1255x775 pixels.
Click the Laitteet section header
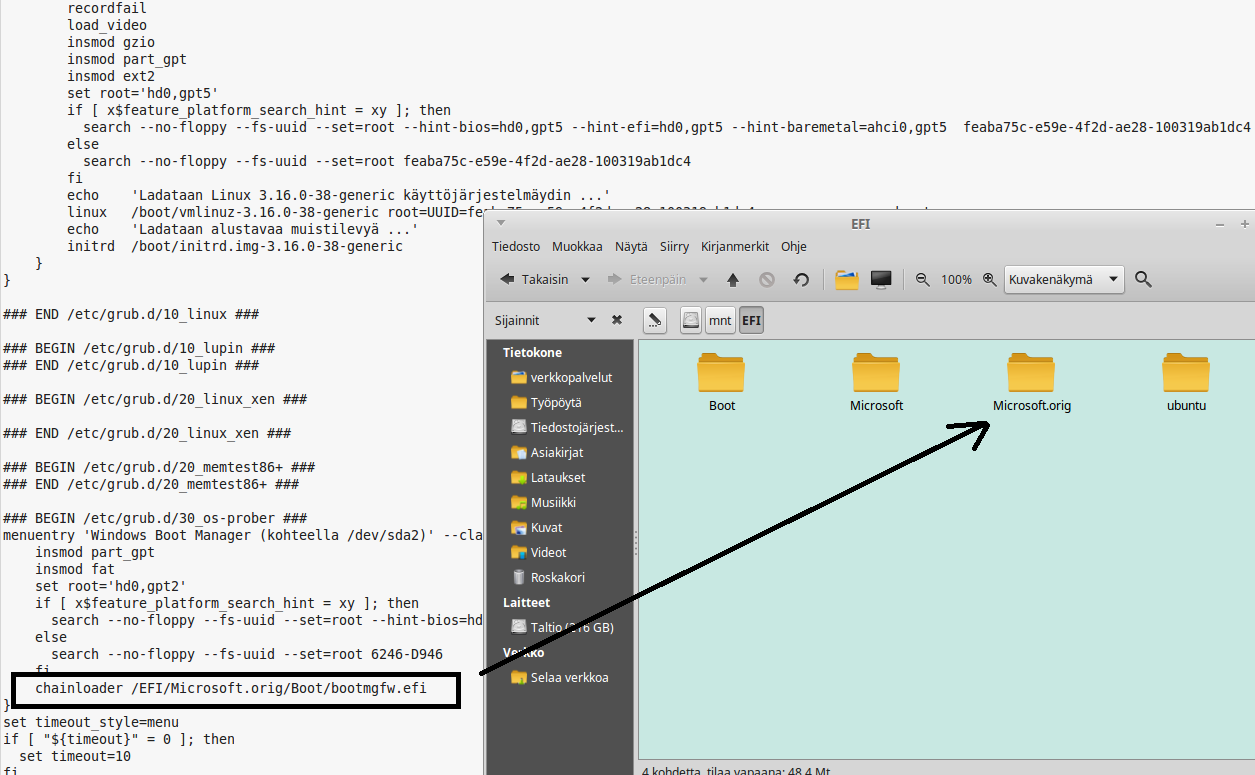[x=526, y=603]
